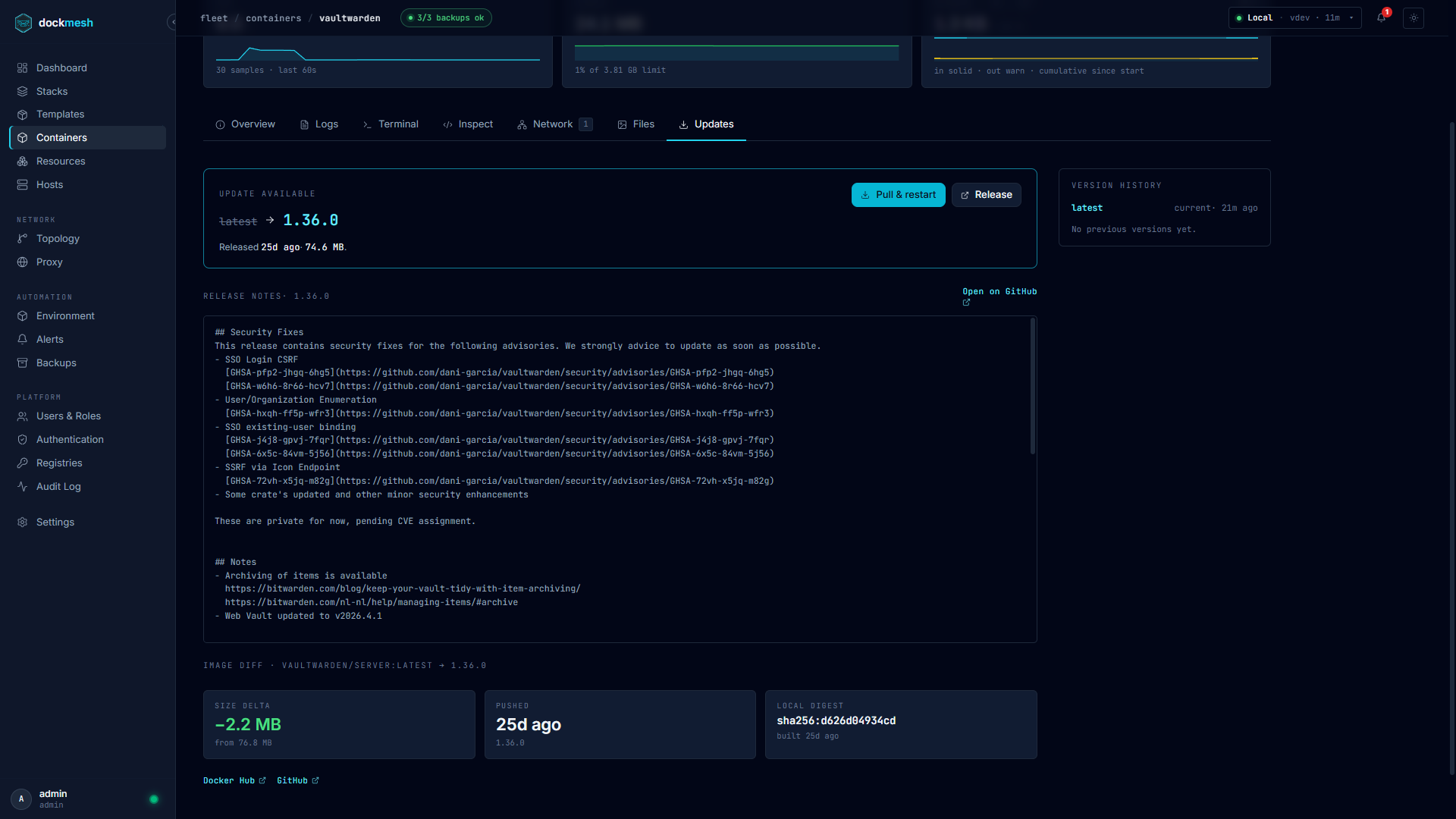Viewport: 1456px width, 819px height.
Task: Click the Size Delta card
Action: [x=339, y=724]
